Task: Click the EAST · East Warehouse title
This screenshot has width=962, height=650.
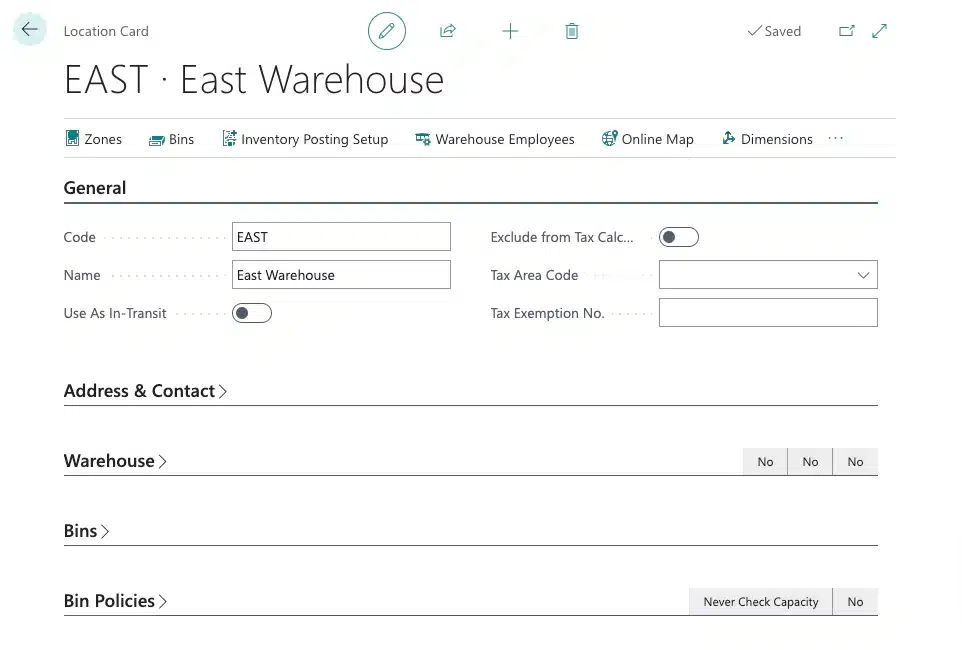Action: tap(254, 80)
